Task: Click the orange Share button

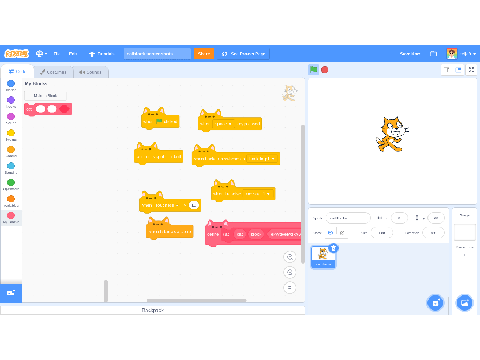Action: point(204,53)
